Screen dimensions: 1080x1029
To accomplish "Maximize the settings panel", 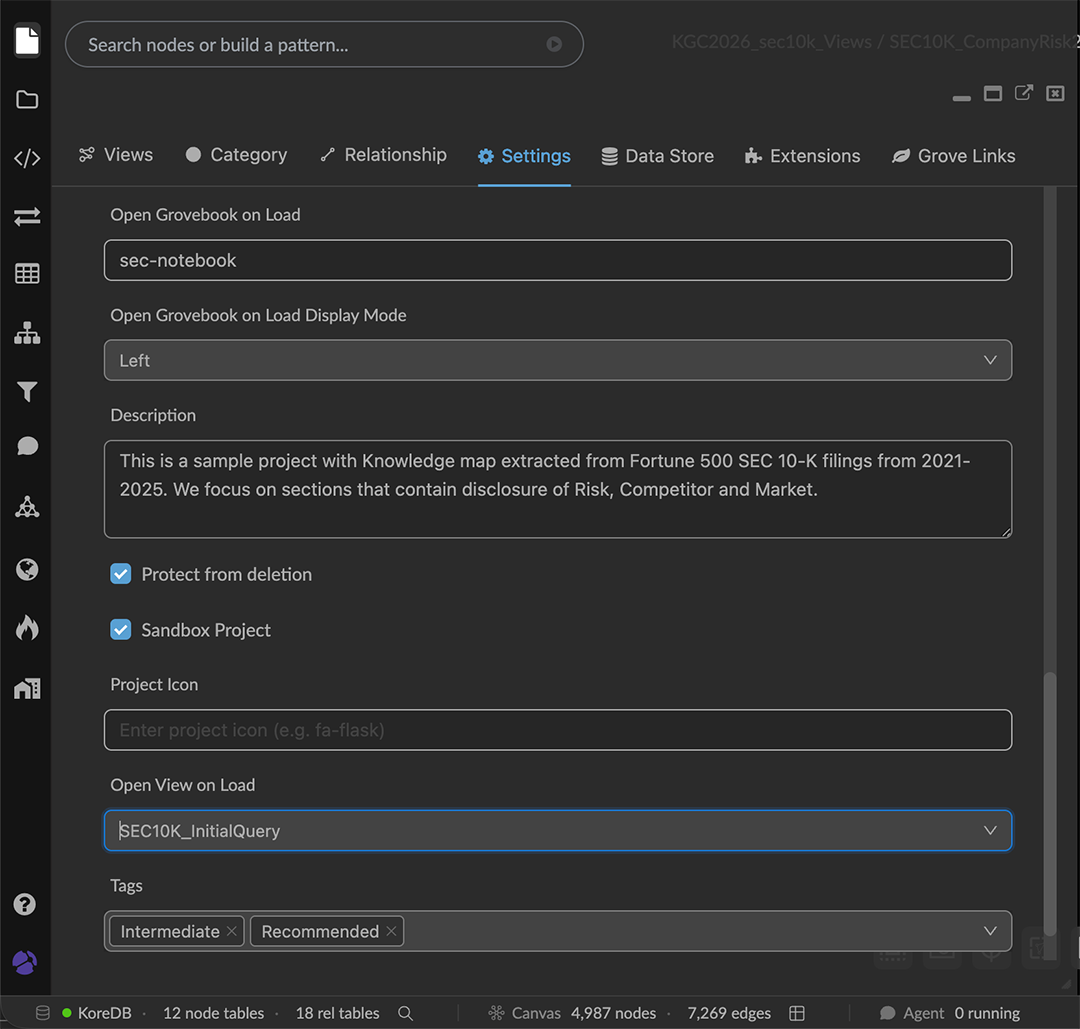I will tap(993, 93).
